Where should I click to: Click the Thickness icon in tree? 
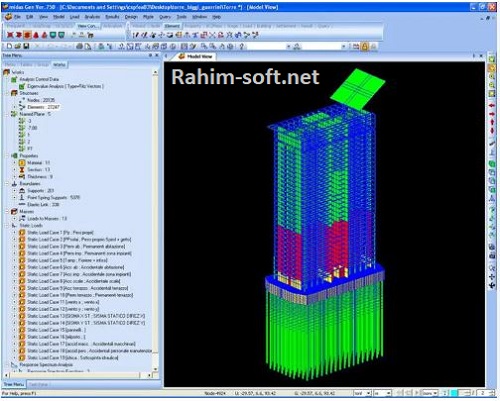click(x=22, y=177)
